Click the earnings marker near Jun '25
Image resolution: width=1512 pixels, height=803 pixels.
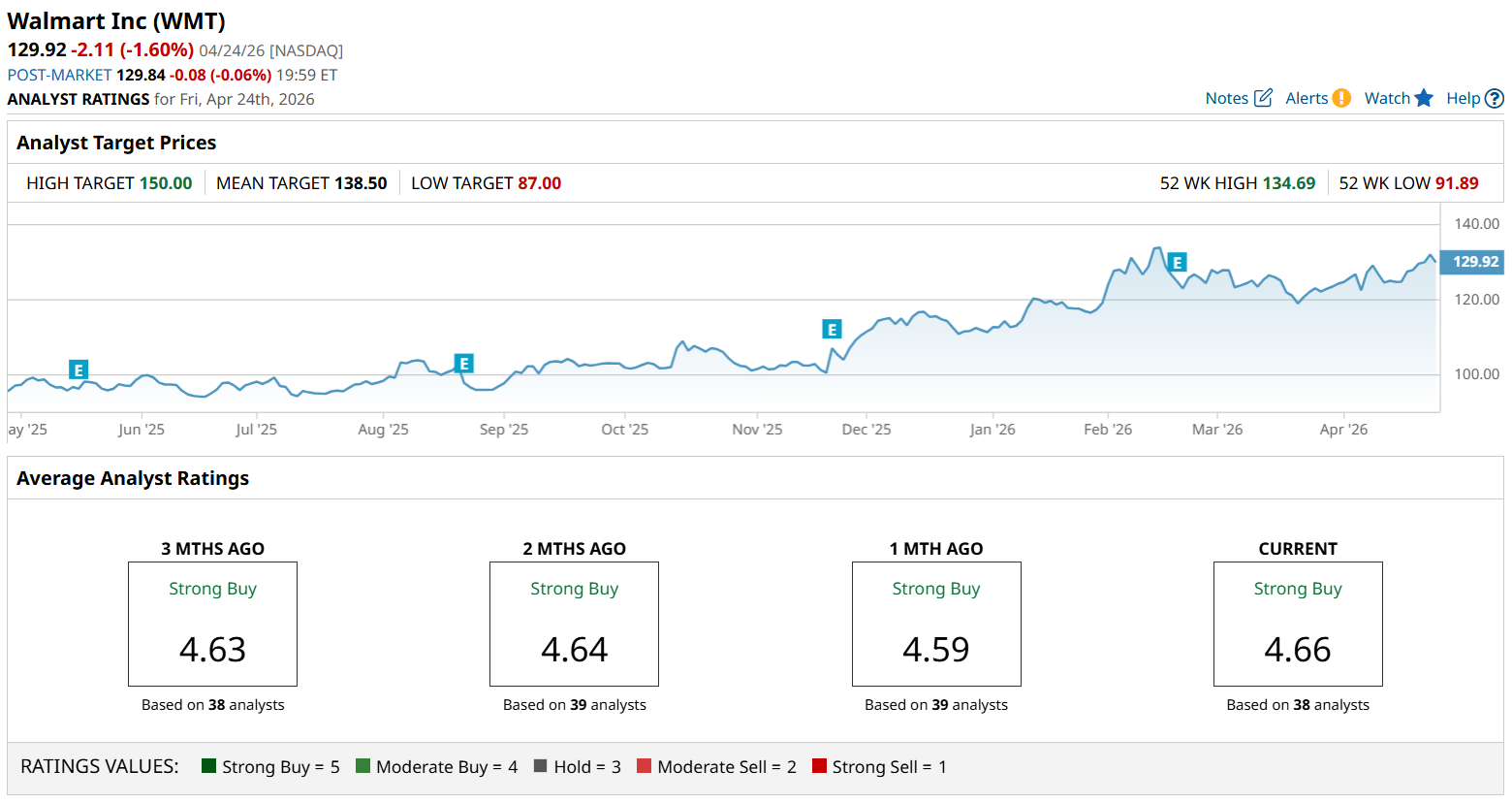pyautogui.click(x=79, y=369)
